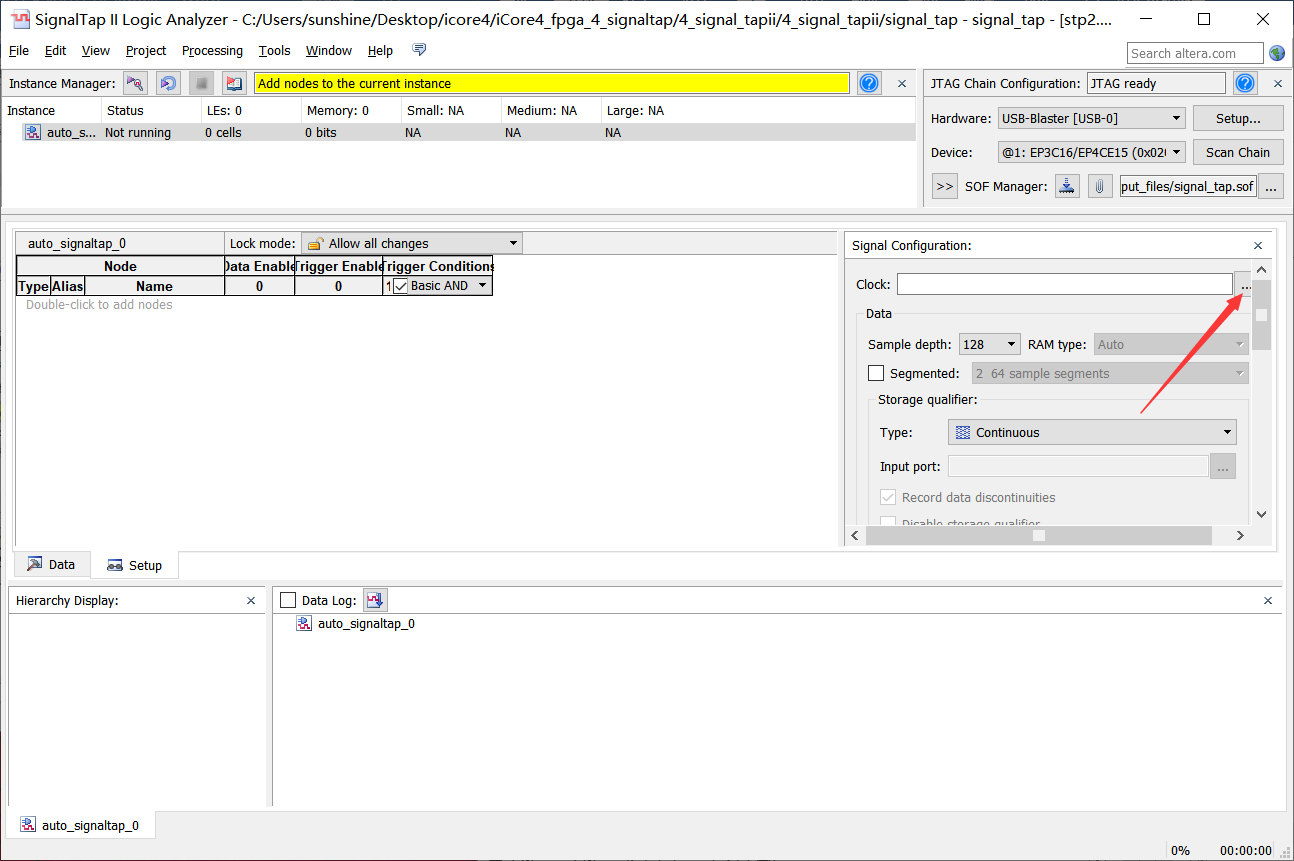Click the Run Analysis icon in Instance Manager
The height and width of the screenshot is (861, 1294).
coord(135,84)
